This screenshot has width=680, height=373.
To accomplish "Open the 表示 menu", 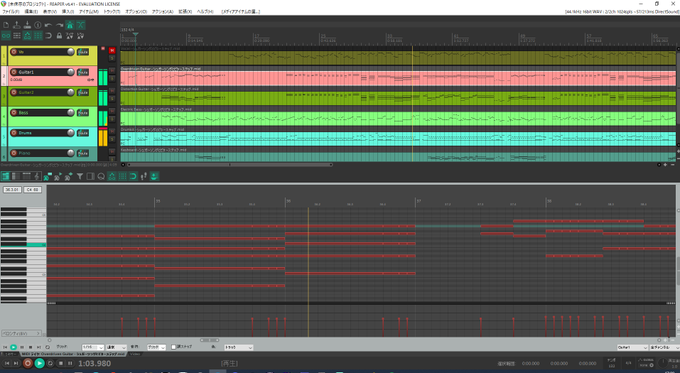I will (x=50, y=12).
